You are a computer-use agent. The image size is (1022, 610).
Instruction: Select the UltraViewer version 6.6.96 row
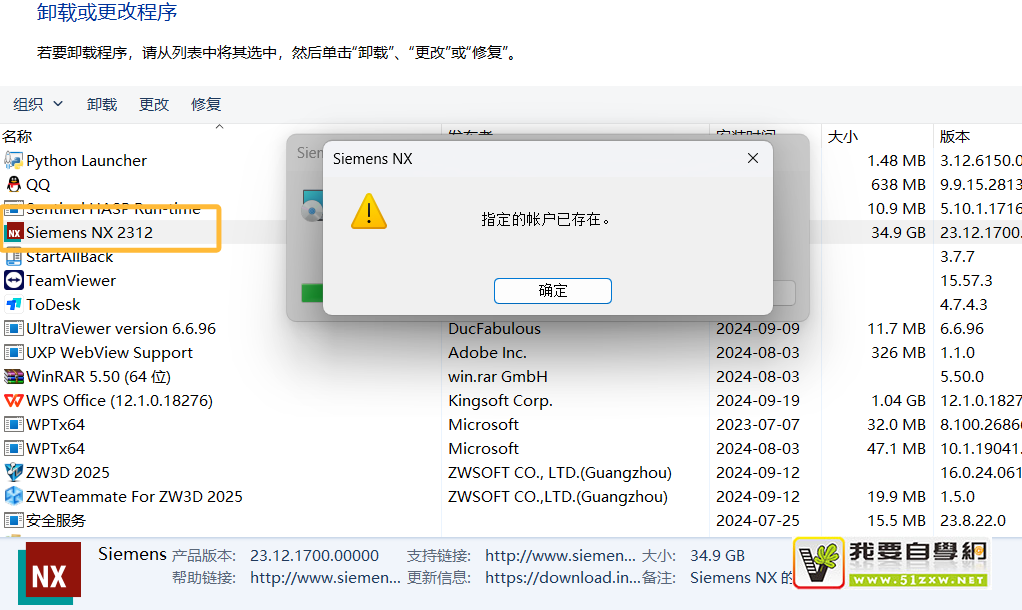point(511,328)
